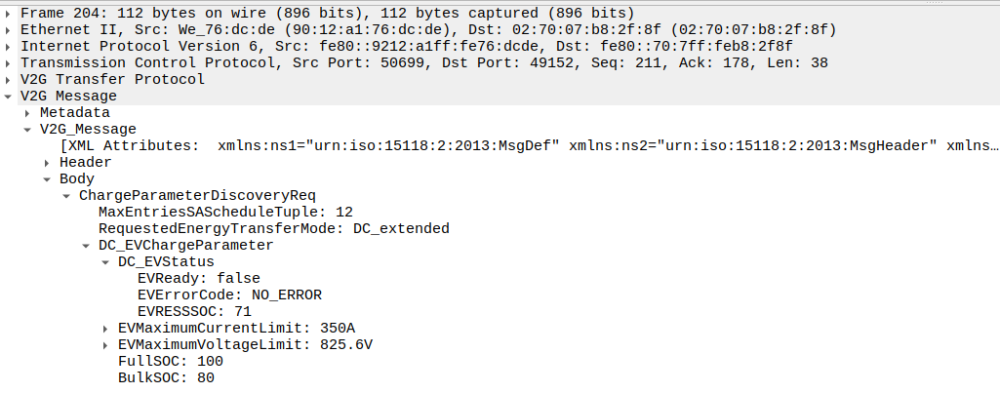Screen dimensions: 1000x393
Task: Expand the Header node
Action: (47, 163)
